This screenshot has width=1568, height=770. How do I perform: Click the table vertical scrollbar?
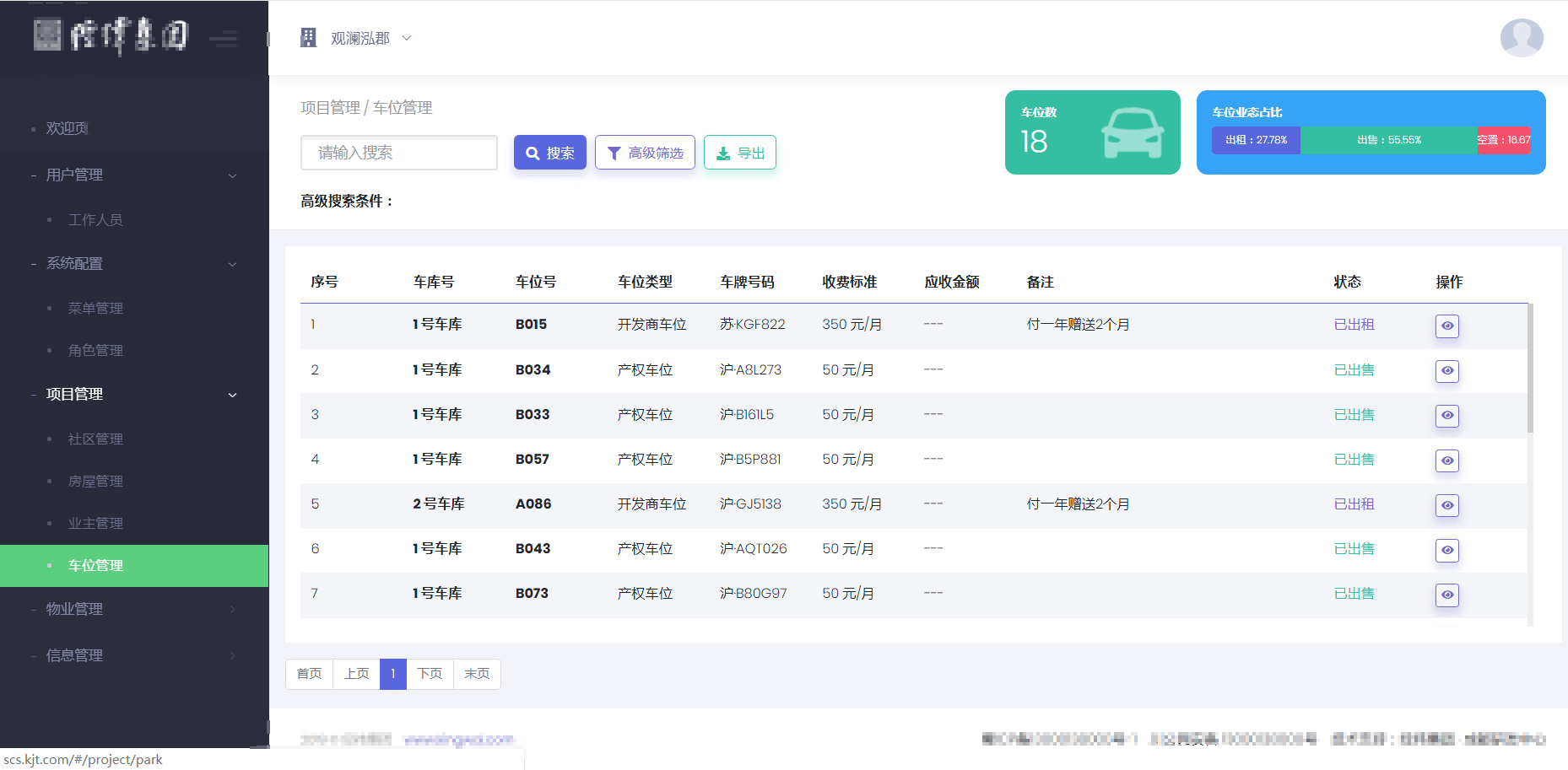pyautogui.click(x=1530, y=369)
